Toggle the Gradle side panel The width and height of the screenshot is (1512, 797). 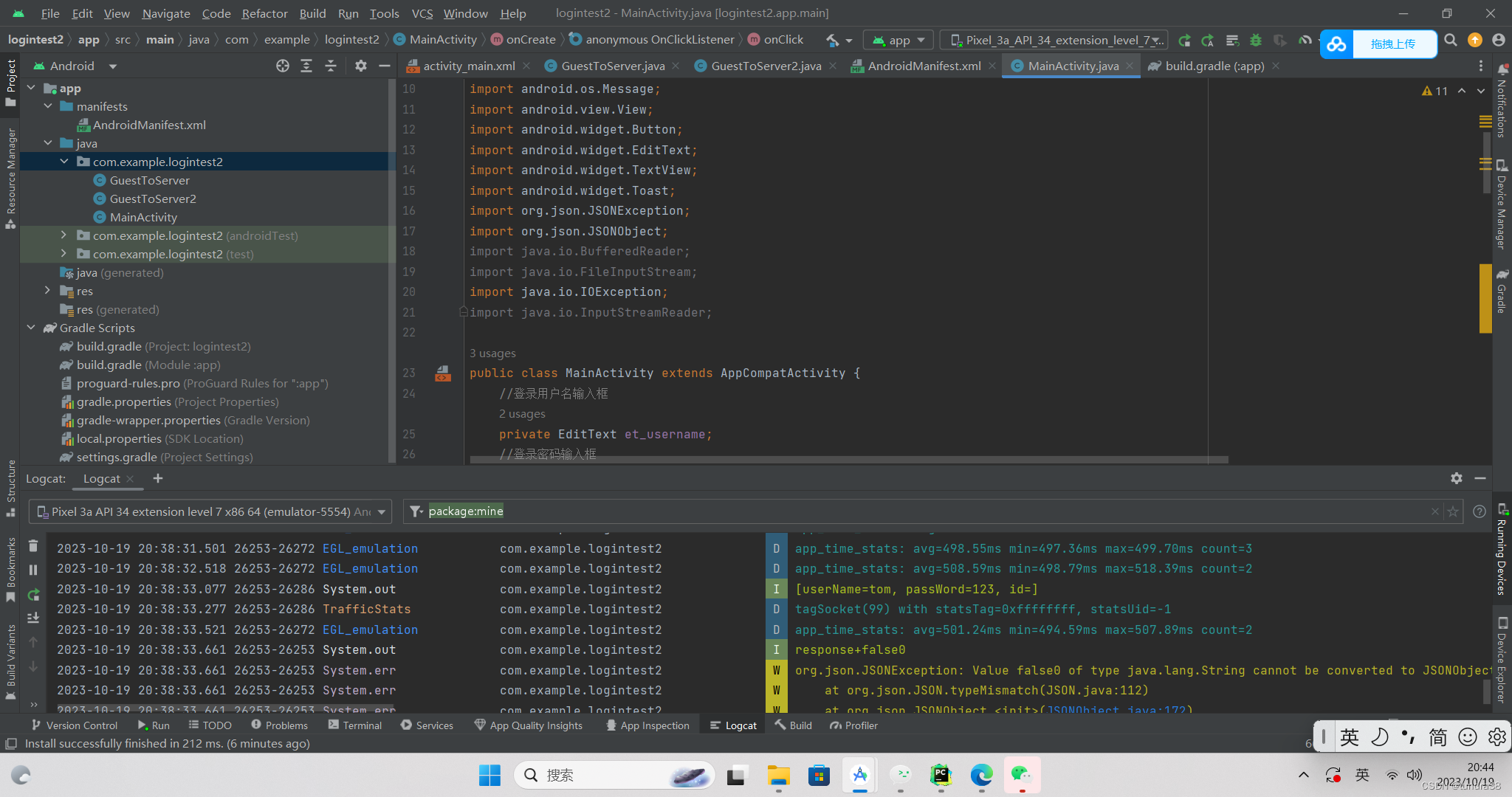pyautogui.click(x=1502, y=291)
